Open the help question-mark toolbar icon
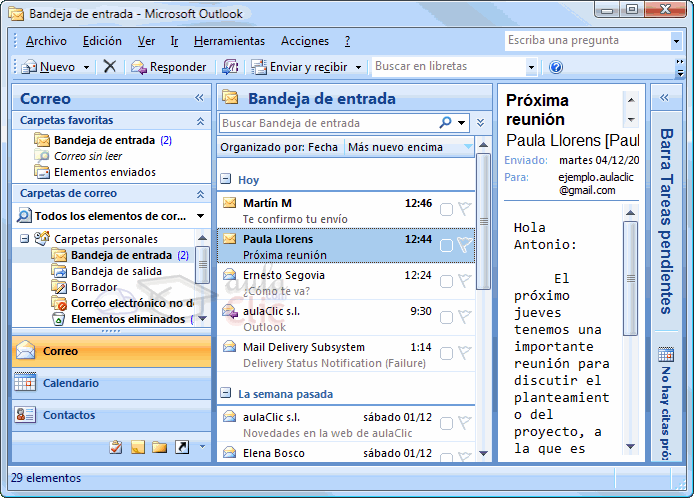Viewport: 694px width, 498px height. 556,67
